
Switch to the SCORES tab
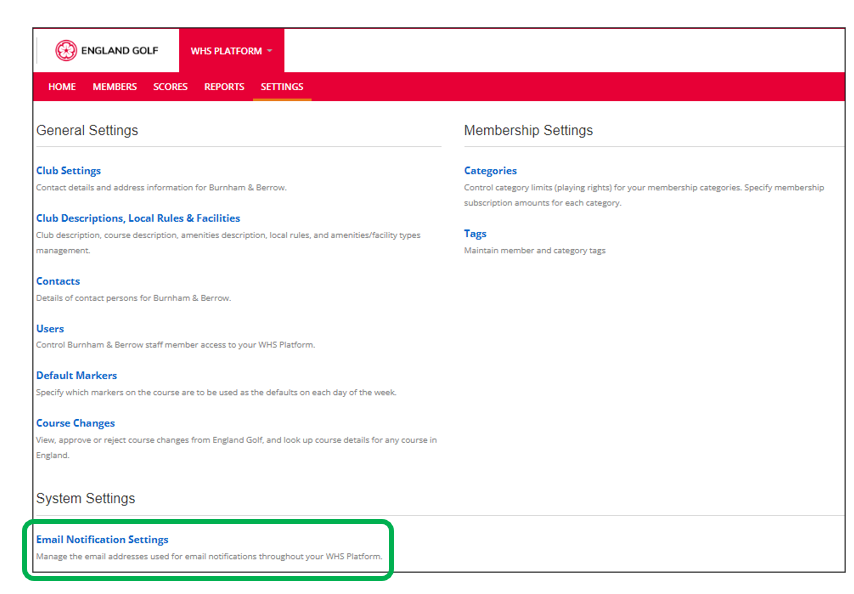point(169,87)
